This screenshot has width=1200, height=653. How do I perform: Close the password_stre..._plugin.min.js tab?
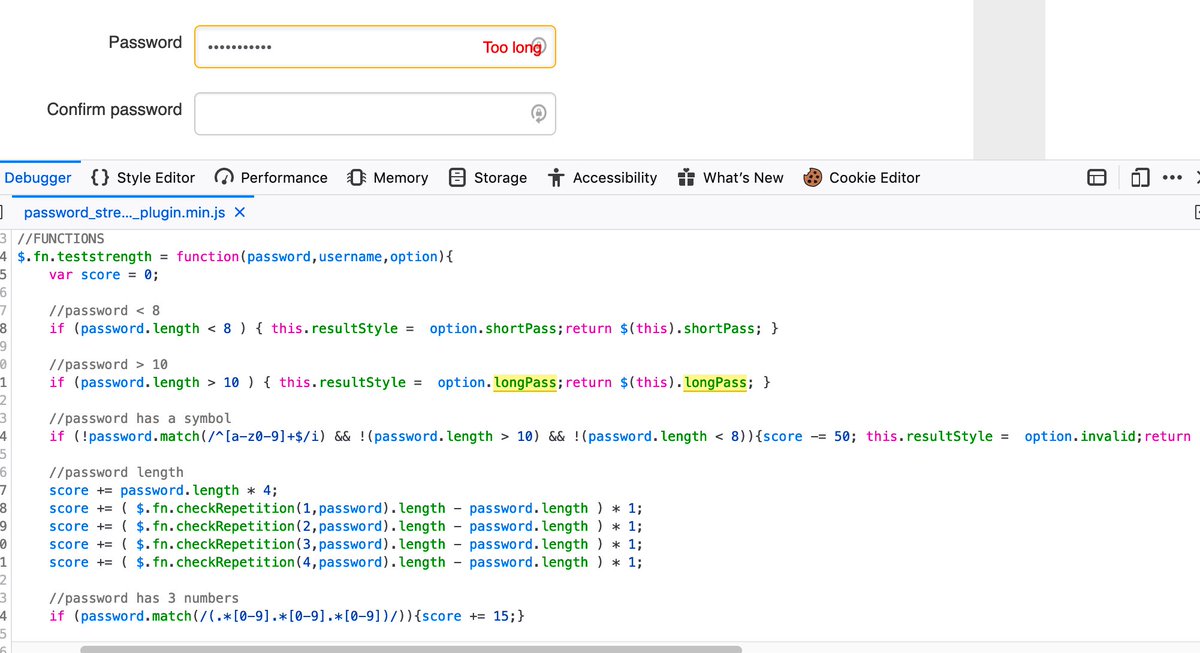(x=239, y=212)
